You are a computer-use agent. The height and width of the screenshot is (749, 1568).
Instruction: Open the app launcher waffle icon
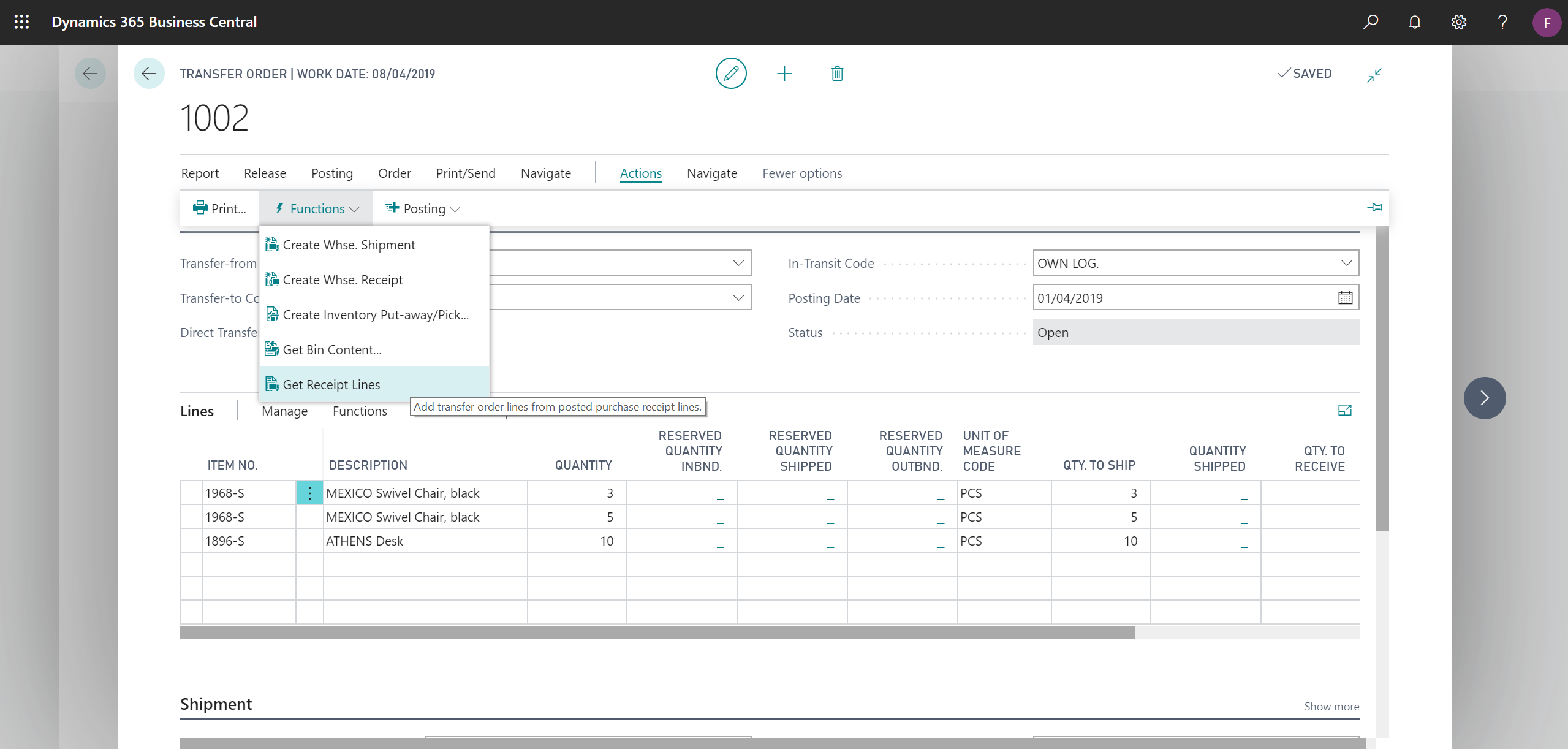[x=21, y=22]
